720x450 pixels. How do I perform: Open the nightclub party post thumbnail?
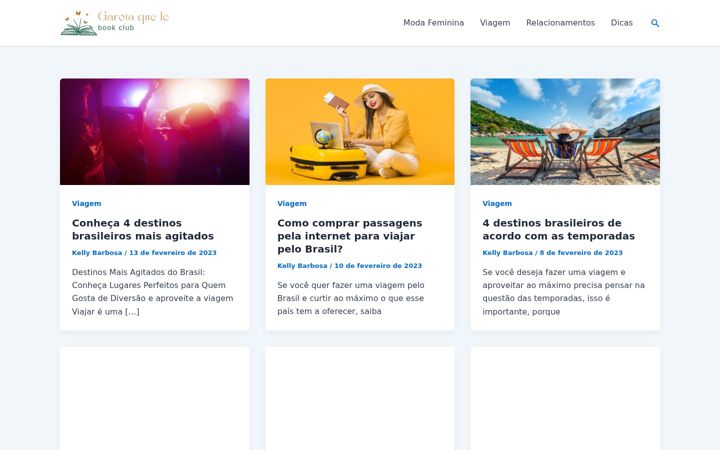[x=155, y=132]
